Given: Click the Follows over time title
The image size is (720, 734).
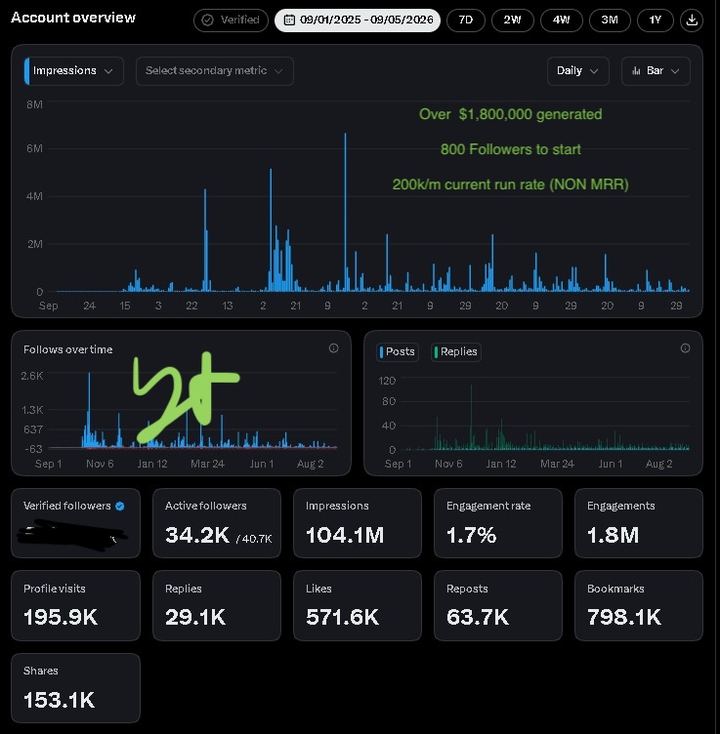Looking at the screenshot, I should pyautogui.click(x=68, y=349).
